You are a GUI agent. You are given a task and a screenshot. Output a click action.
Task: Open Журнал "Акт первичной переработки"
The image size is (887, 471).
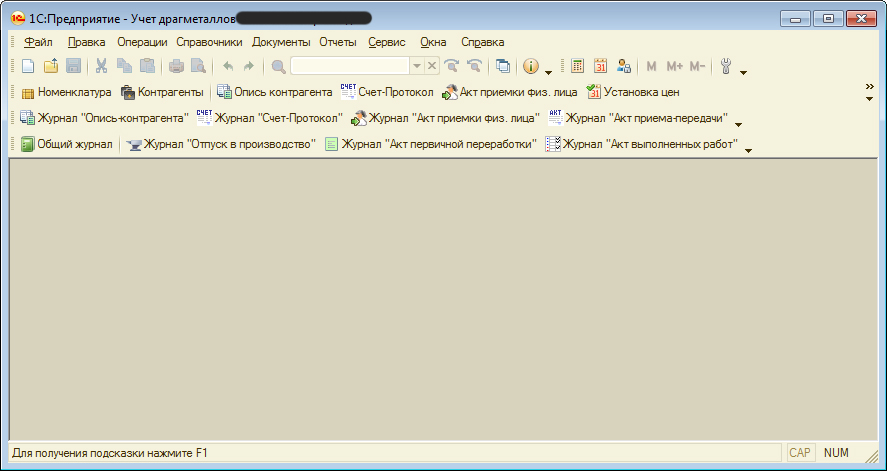click(431, 144)
